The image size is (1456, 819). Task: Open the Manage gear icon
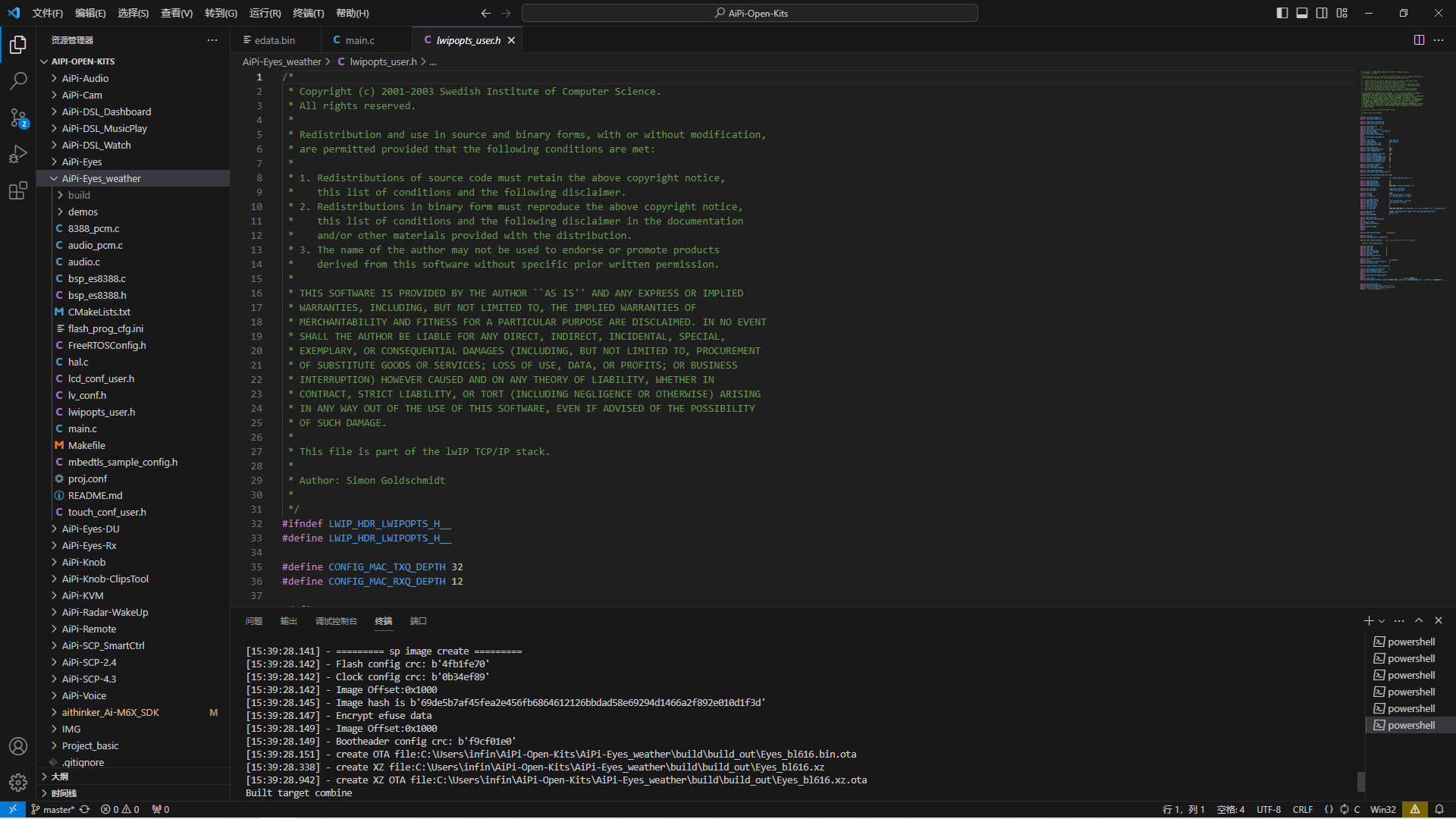(x=18, y=782)
